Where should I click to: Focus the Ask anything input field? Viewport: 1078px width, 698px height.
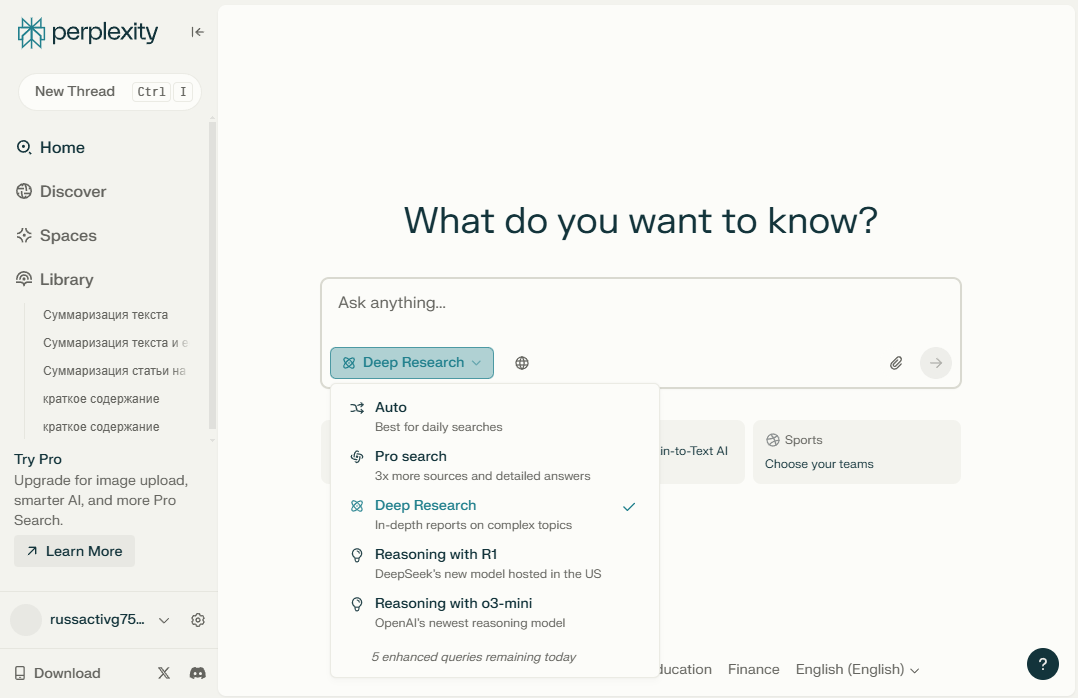(641, 303)
